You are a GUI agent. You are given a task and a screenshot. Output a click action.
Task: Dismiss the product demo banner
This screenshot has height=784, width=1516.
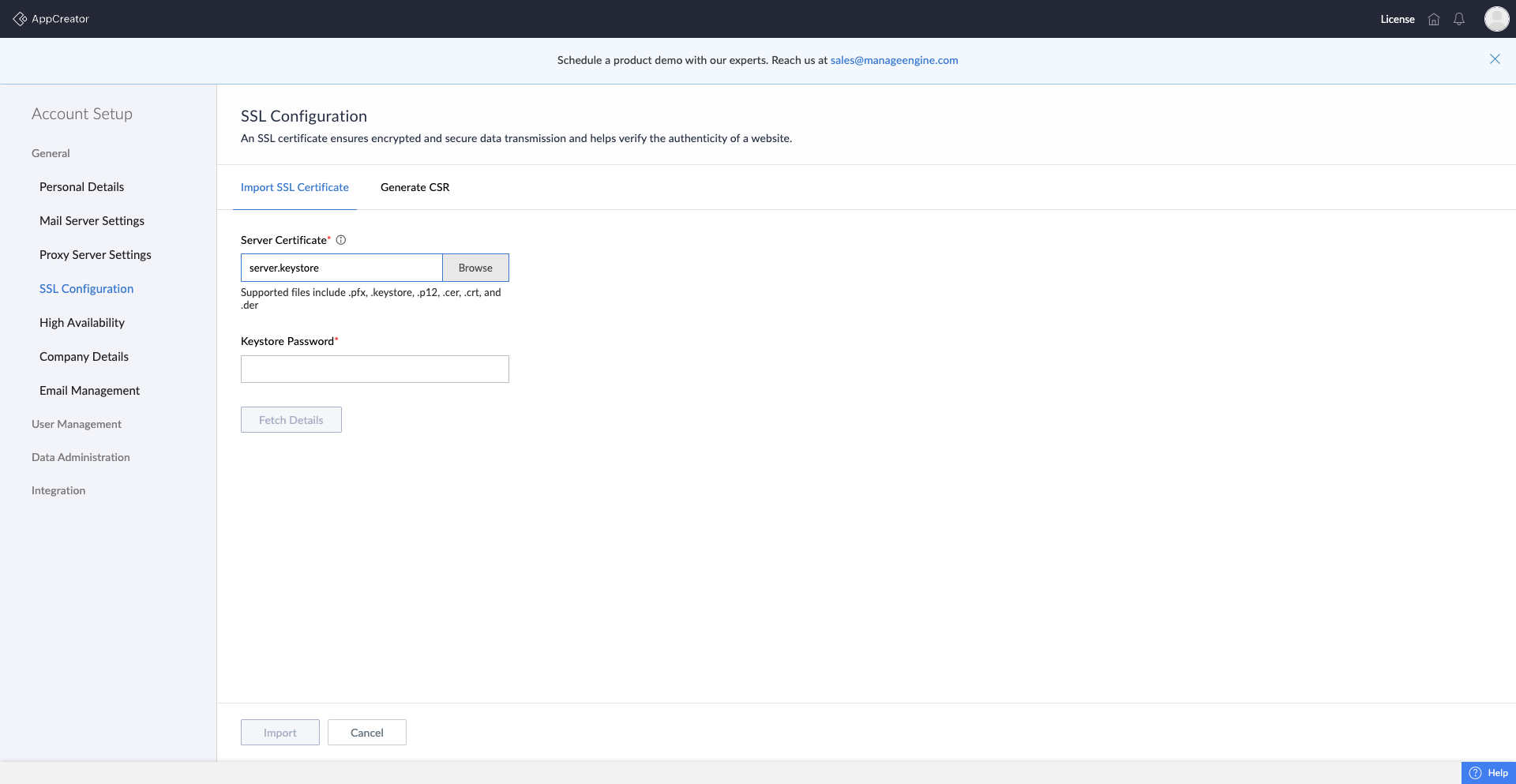(x=1495, y=59)
